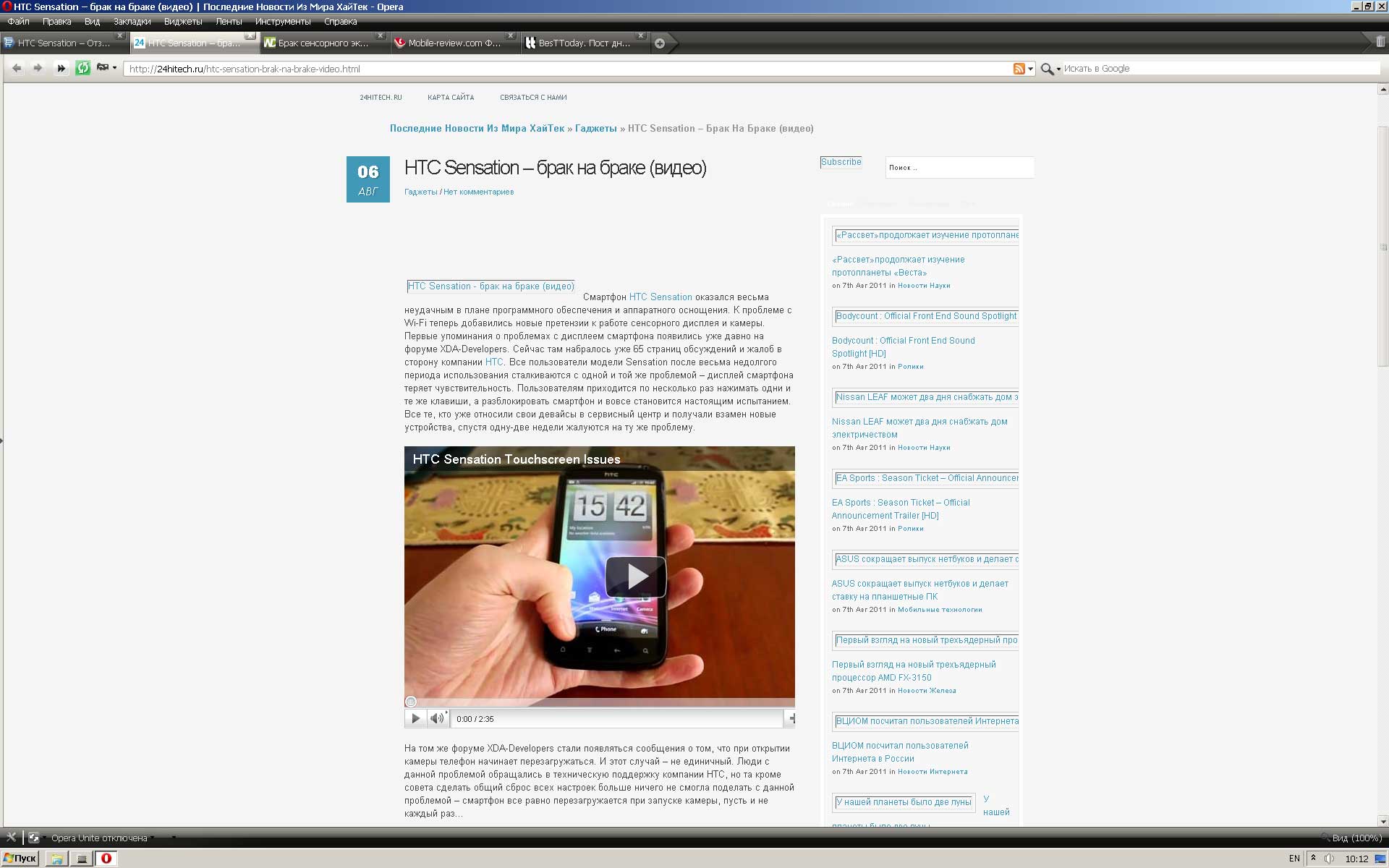Mute the video with speaker icon

(436, 718)
